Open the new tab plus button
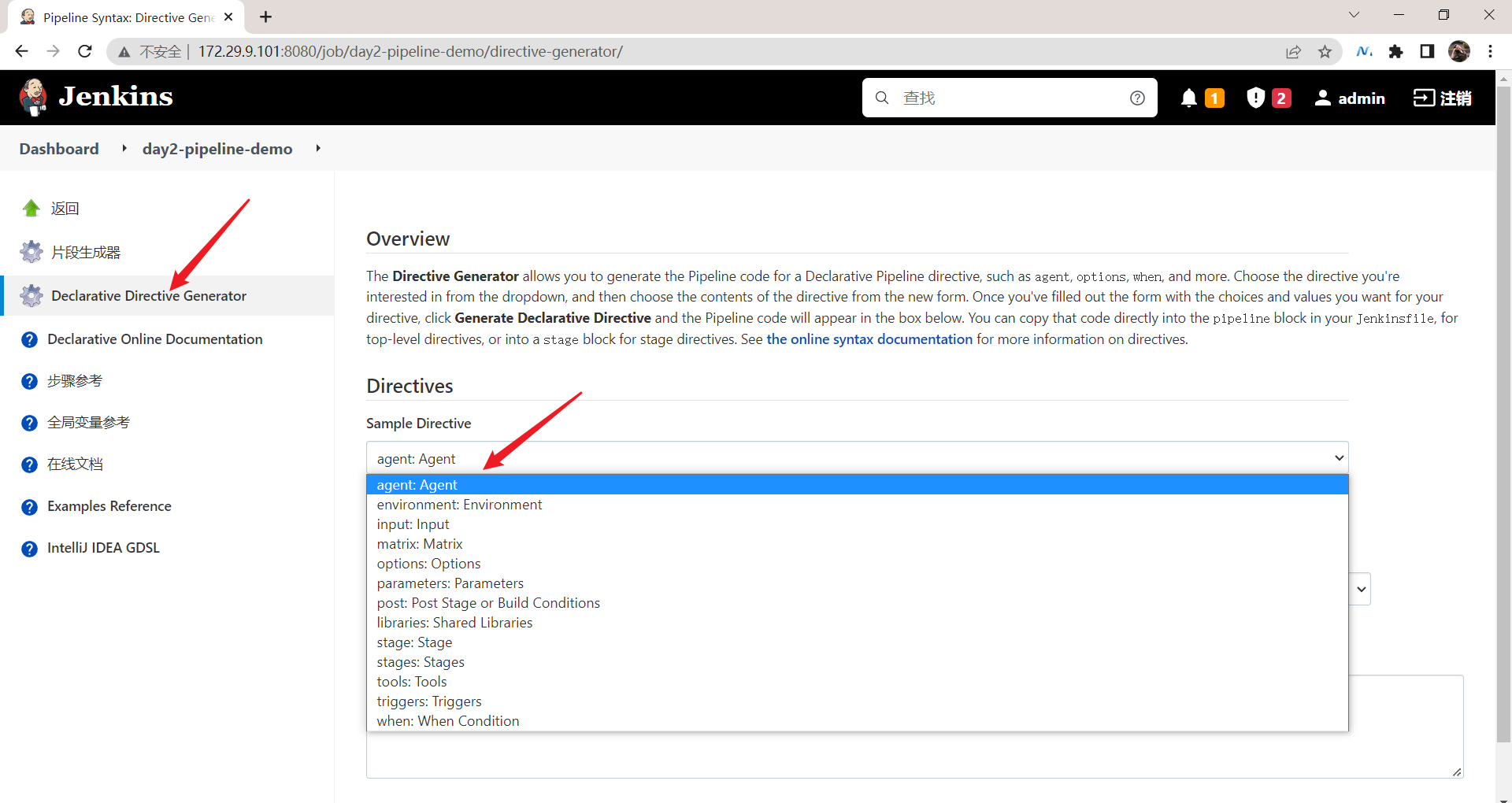The width and height of the screenshot is (1512, 803). (266, 17)
